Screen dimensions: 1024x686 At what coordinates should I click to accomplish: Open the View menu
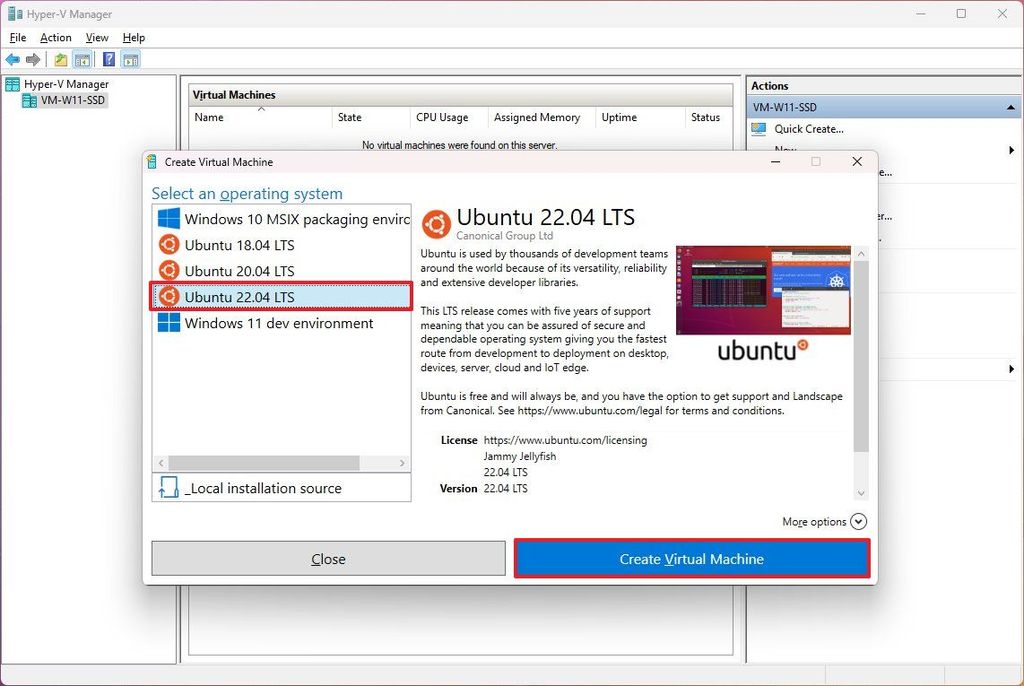tap(97, 38)
